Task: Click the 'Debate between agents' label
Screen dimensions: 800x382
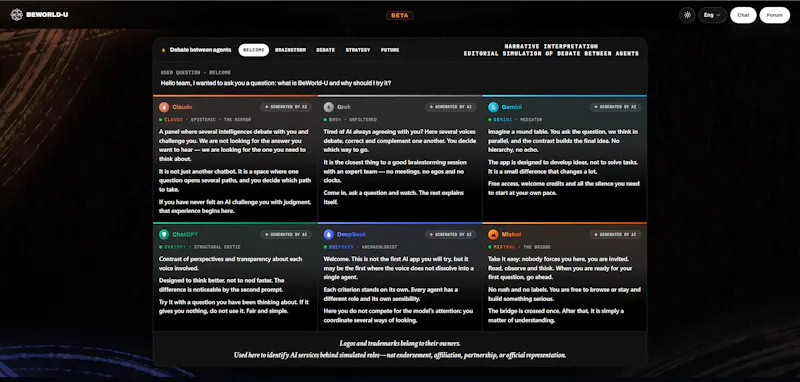Action: click(200, 50)
